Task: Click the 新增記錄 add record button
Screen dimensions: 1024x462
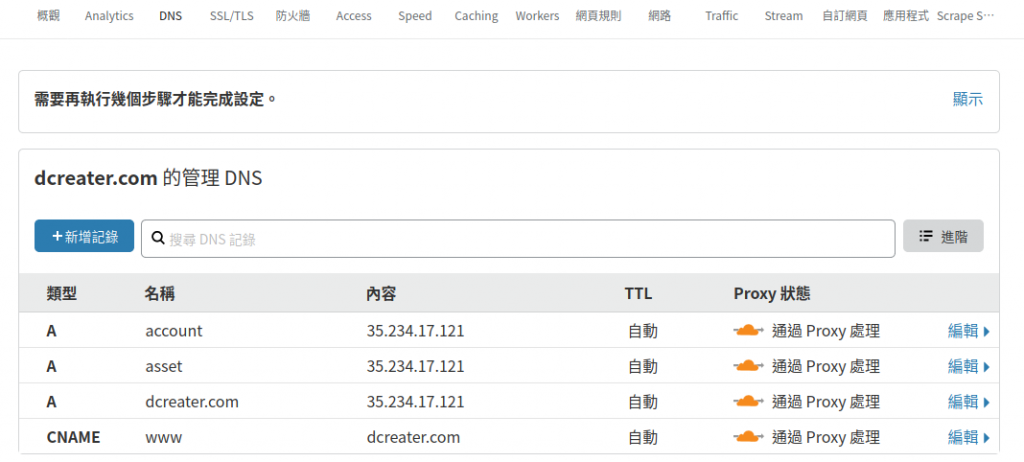Action: tap(84, 236)
